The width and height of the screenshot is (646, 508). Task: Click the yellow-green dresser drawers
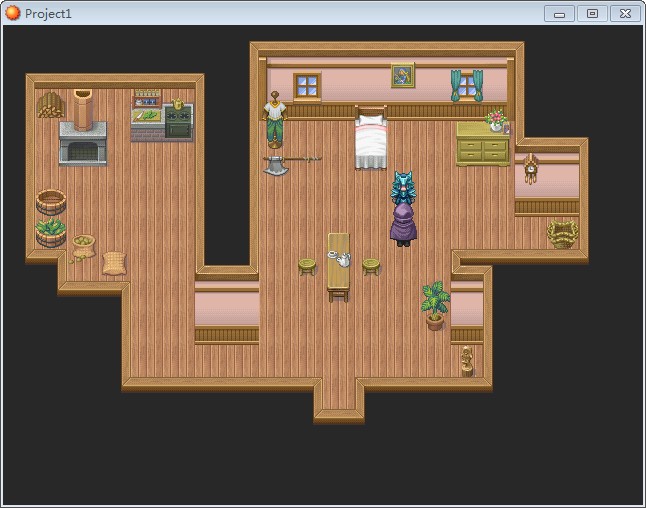coord(483,145)
